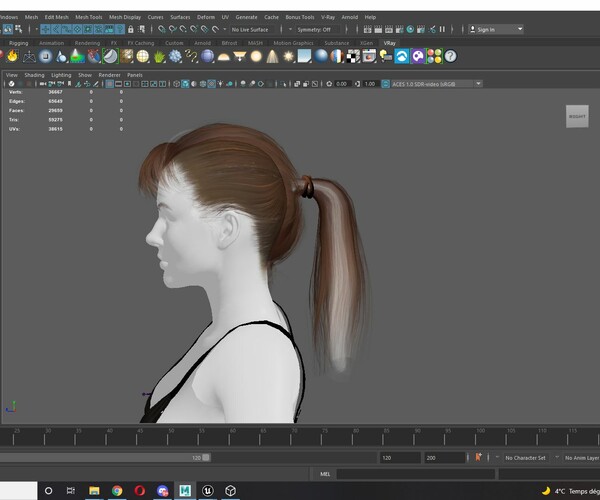This screenshot has width=600, height=500.
Task: Click the V-Ray lightbulb lister shelf icon
Action: [x=385, y=56]
